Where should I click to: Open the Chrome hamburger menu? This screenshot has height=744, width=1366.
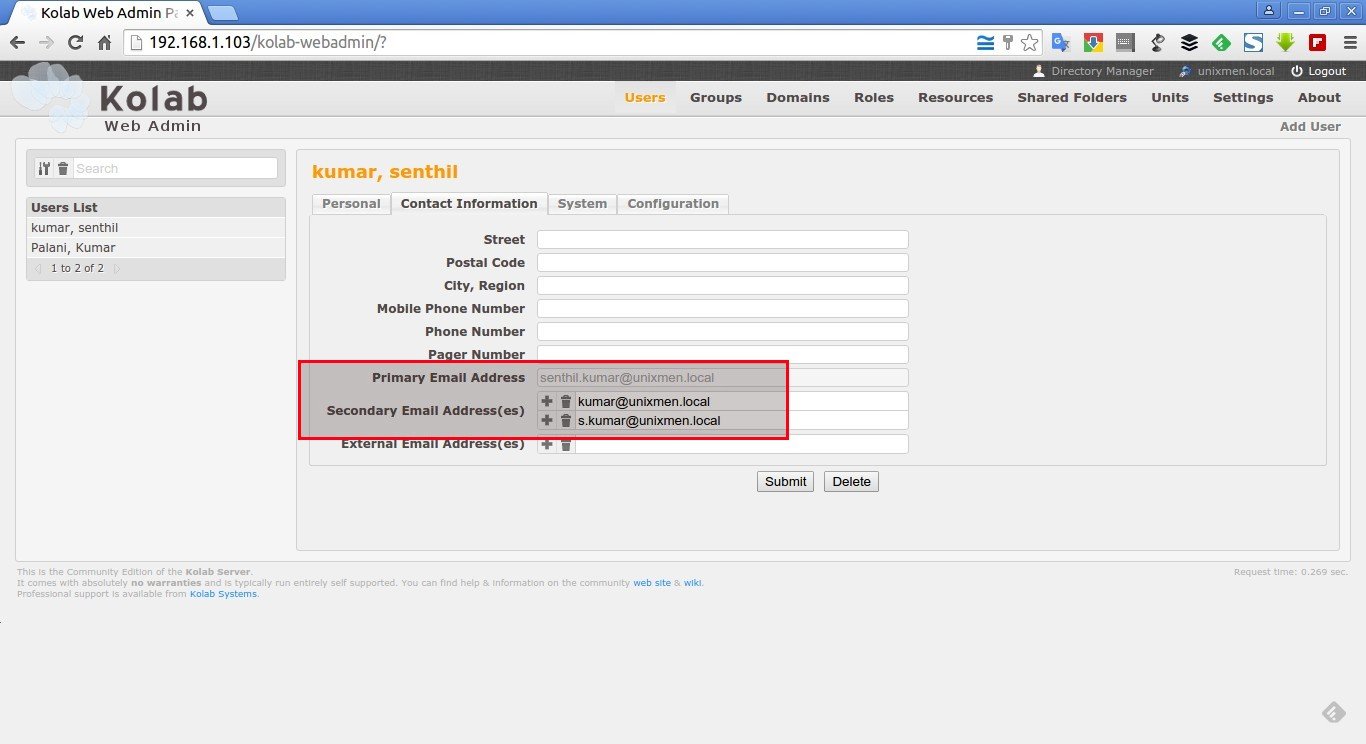click(1348, 43)
